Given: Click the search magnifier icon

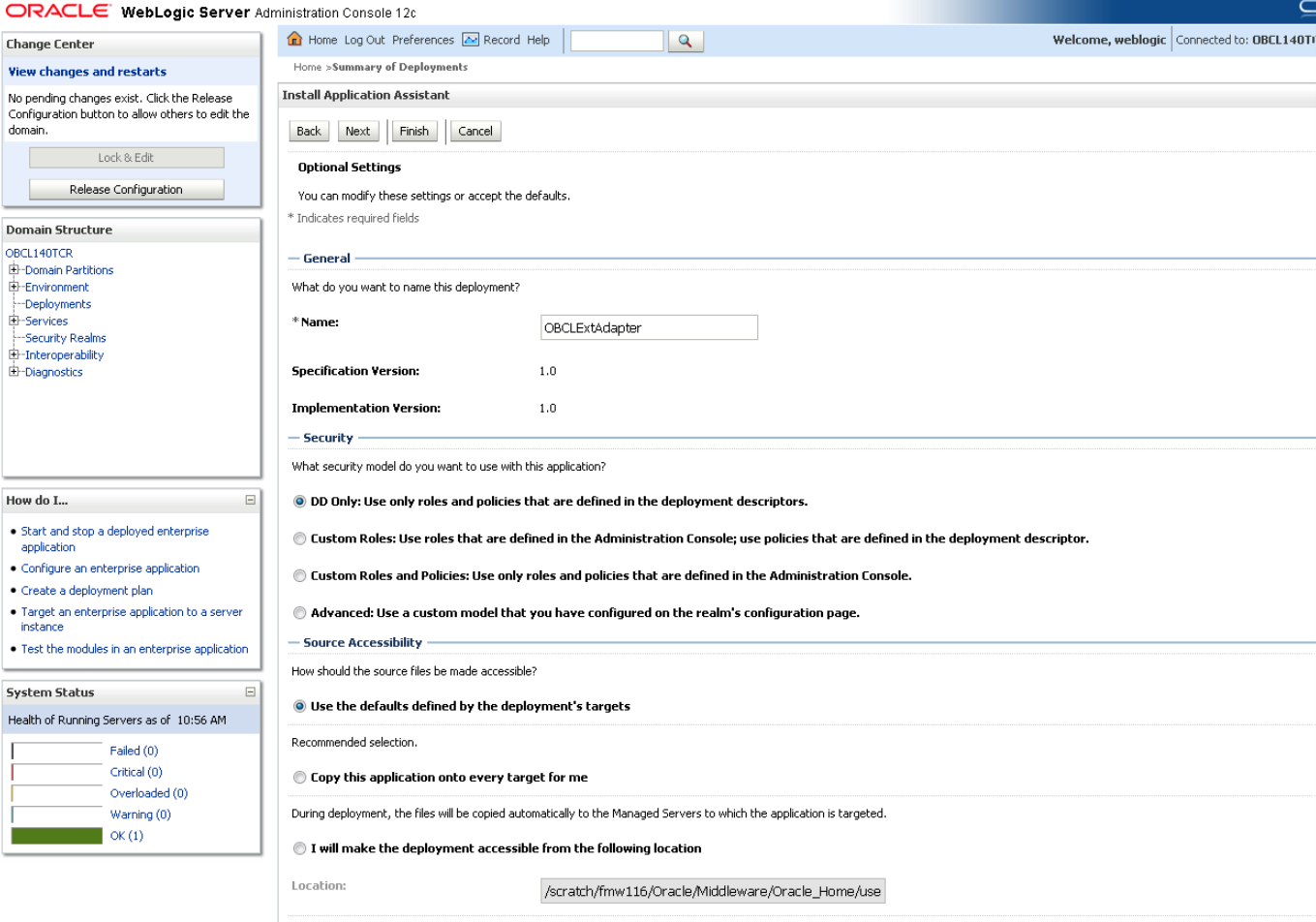Looking at the screenshot, I should (685, 40).
